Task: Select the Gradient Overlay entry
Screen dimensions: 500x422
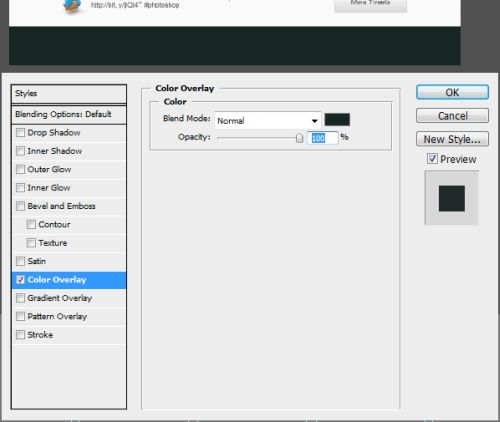Action: [69, 298]
